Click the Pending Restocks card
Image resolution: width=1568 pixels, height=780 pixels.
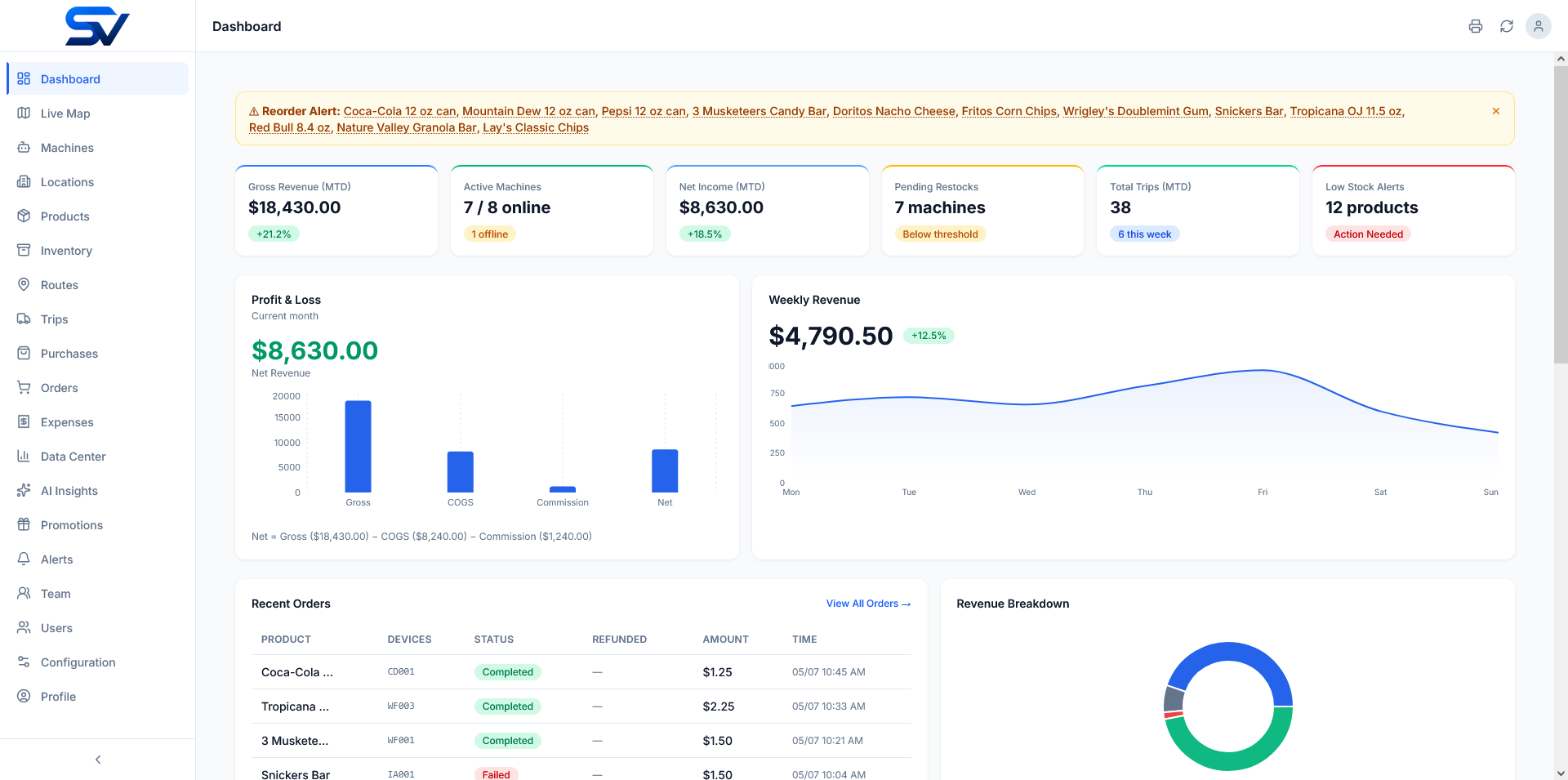point(982,211)
